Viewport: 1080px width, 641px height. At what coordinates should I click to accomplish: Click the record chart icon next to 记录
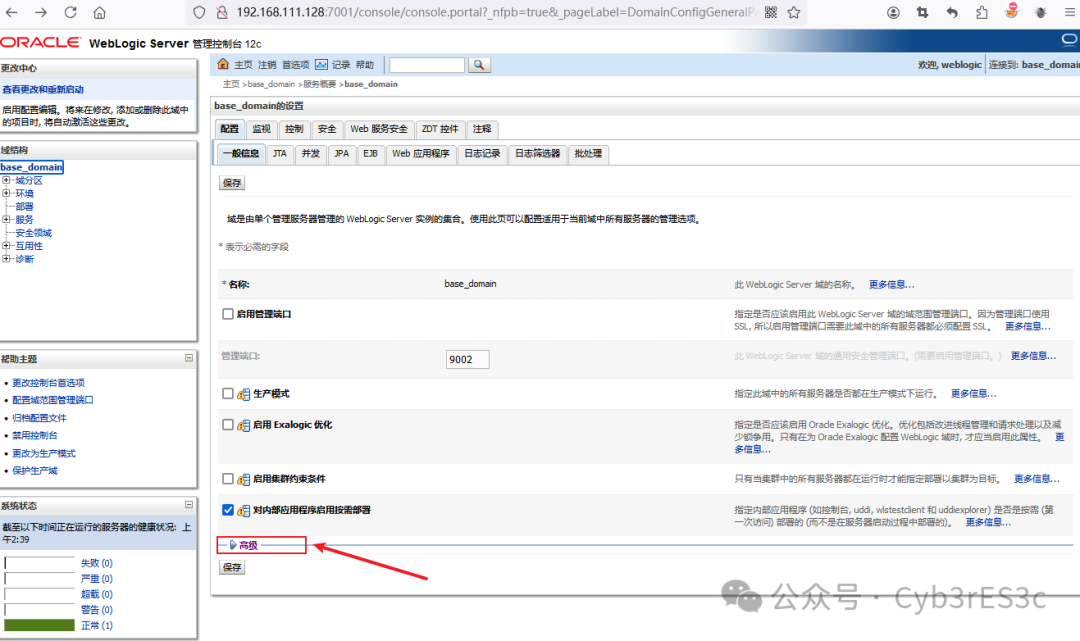pyautogui.click(x=321, y=64)
